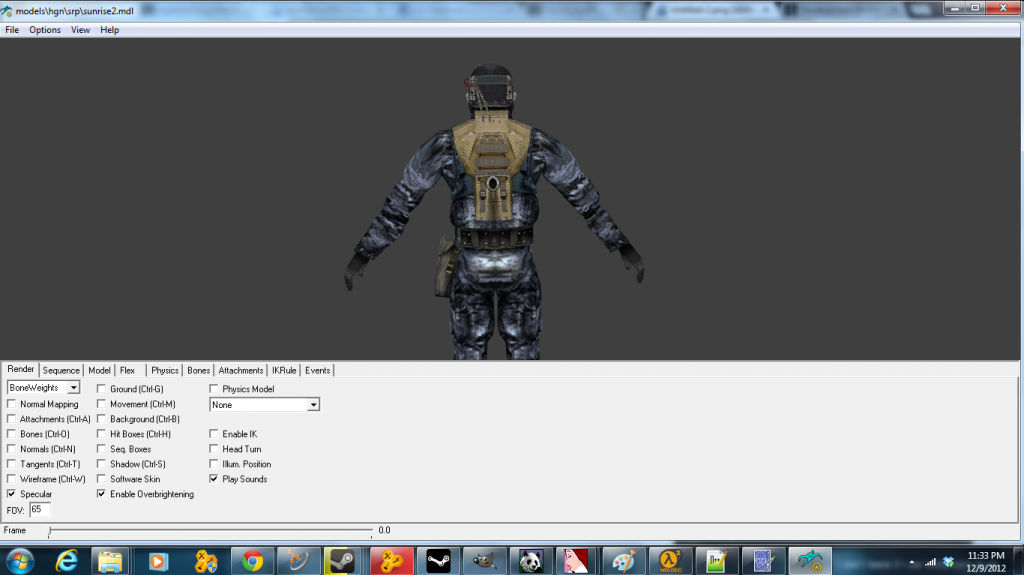Enable Wireframe (Ctrl-W) rendering
Screen dimensions: 1024x575
[11, 479]
